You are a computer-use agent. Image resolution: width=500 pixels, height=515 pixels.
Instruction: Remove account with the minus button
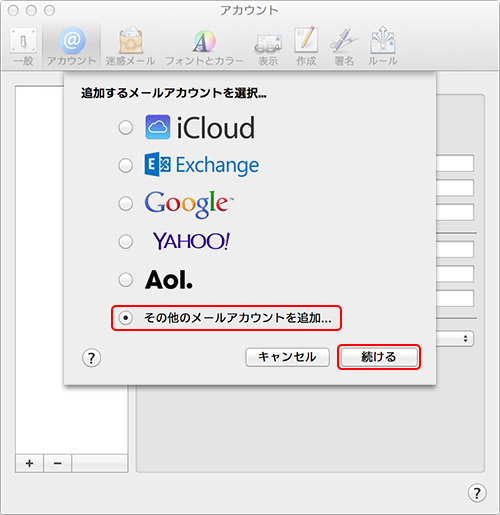57,463
